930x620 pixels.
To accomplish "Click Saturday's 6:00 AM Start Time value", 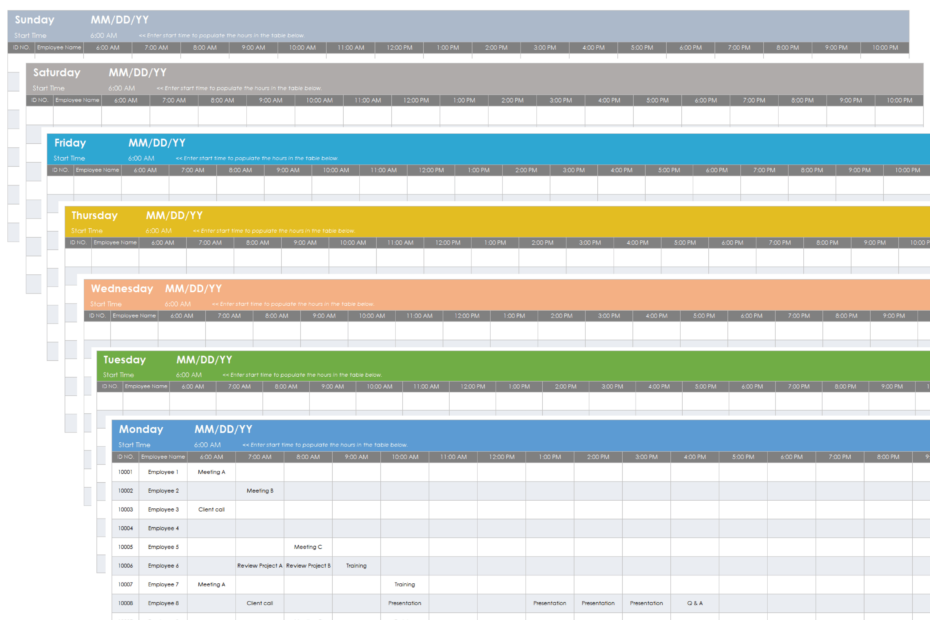I will click(122, 88).
